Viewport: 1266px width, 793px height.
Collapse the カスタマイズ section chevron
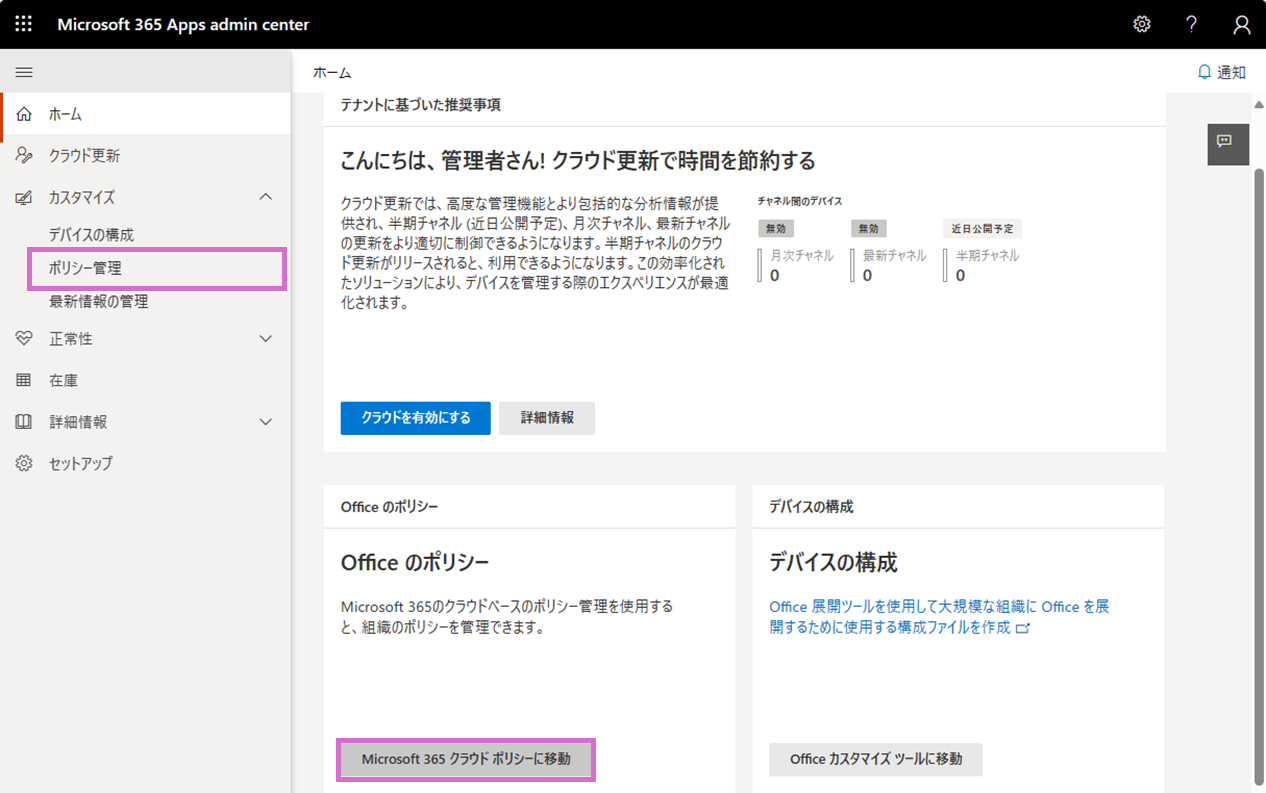[266, 197]
